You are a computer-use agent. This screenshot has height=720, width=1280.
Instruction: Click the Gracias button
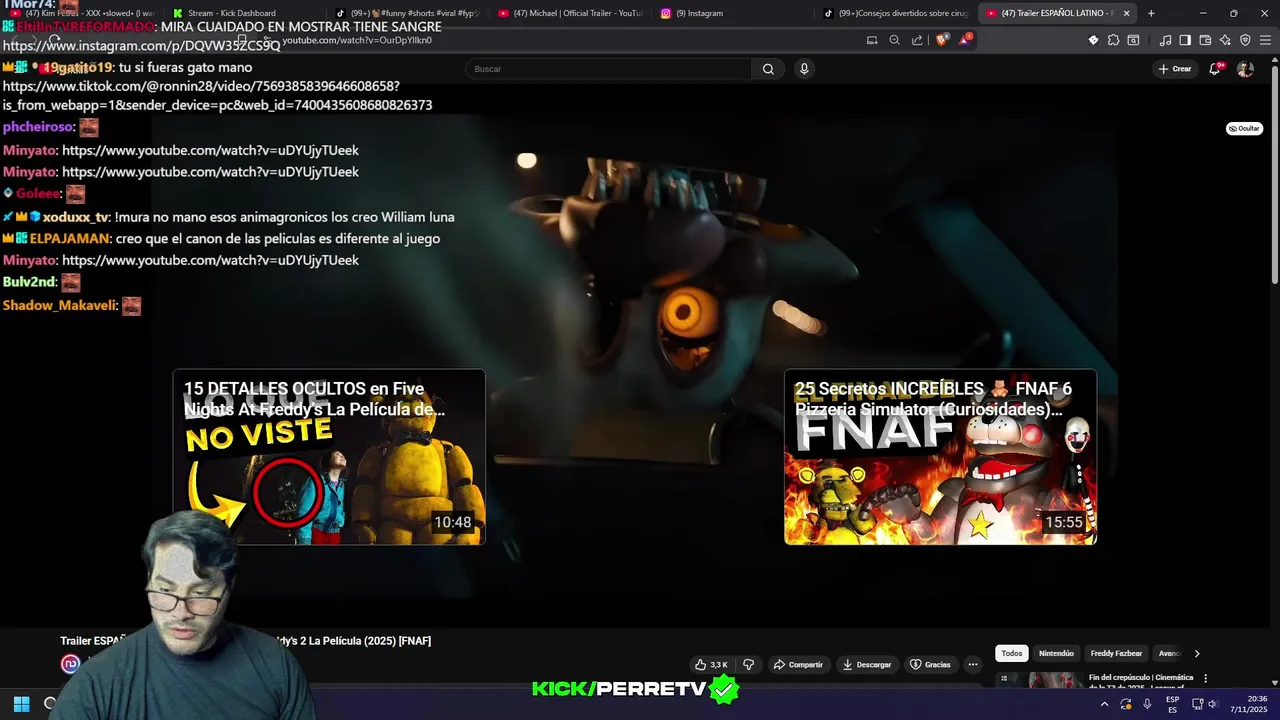(930, 665)
